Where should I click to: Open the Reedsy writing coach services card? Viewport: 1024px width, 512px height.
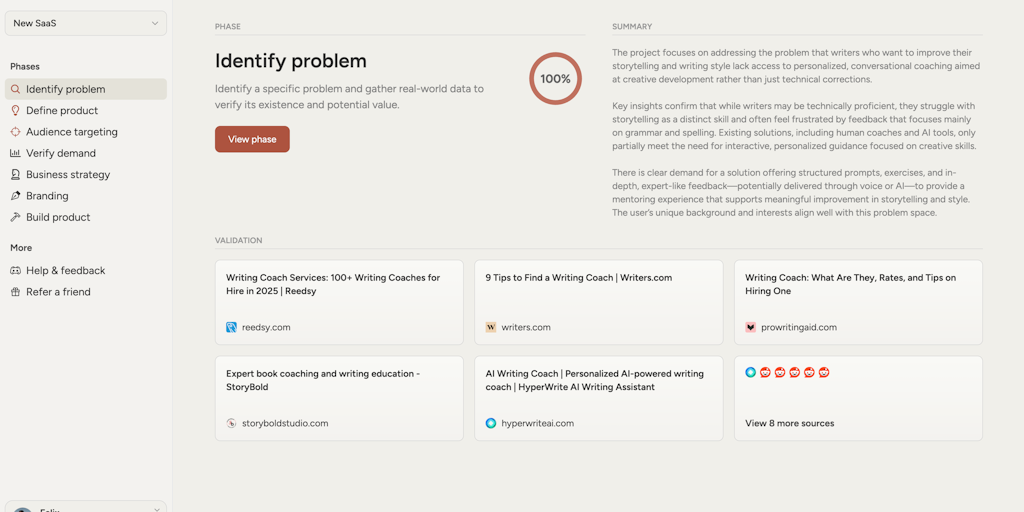pyautogui.click(x=339, y=302)
